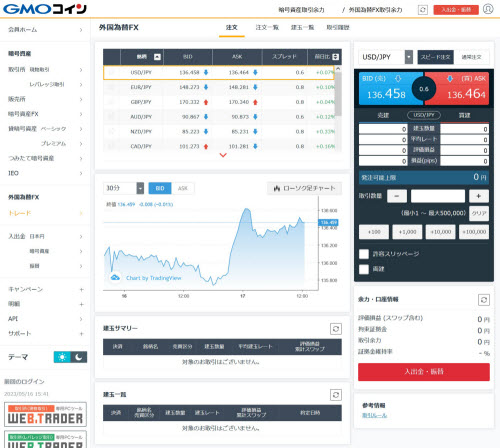Add +100,000 to trade quantity
The image size is (500, 448).
coord(474,232)
